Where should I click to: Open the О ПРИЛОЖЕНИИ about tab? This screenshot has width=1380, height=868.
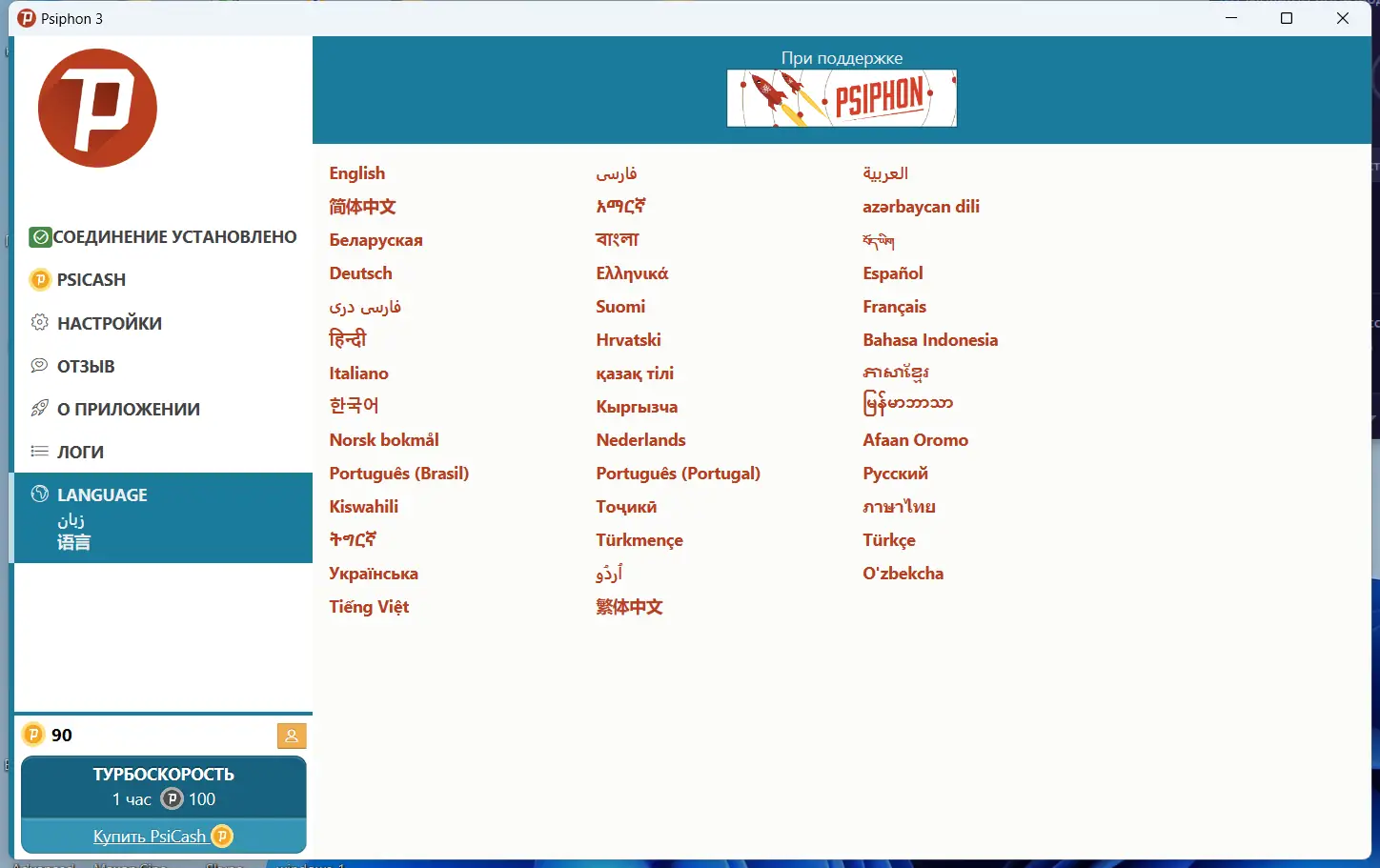click(x=163, y=409)
